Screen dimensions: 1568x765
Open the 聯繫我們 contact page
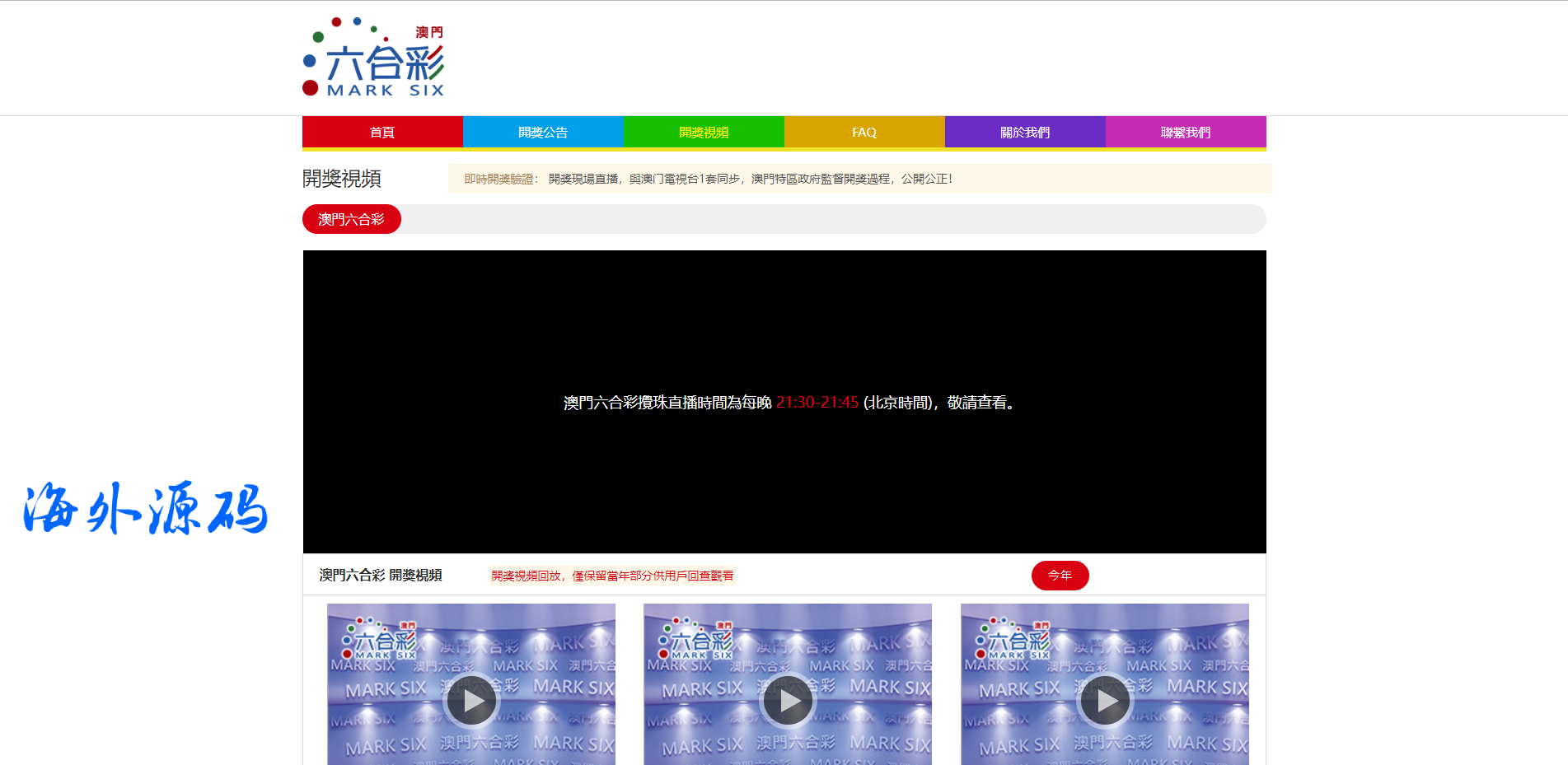[x=1186, y=132]
